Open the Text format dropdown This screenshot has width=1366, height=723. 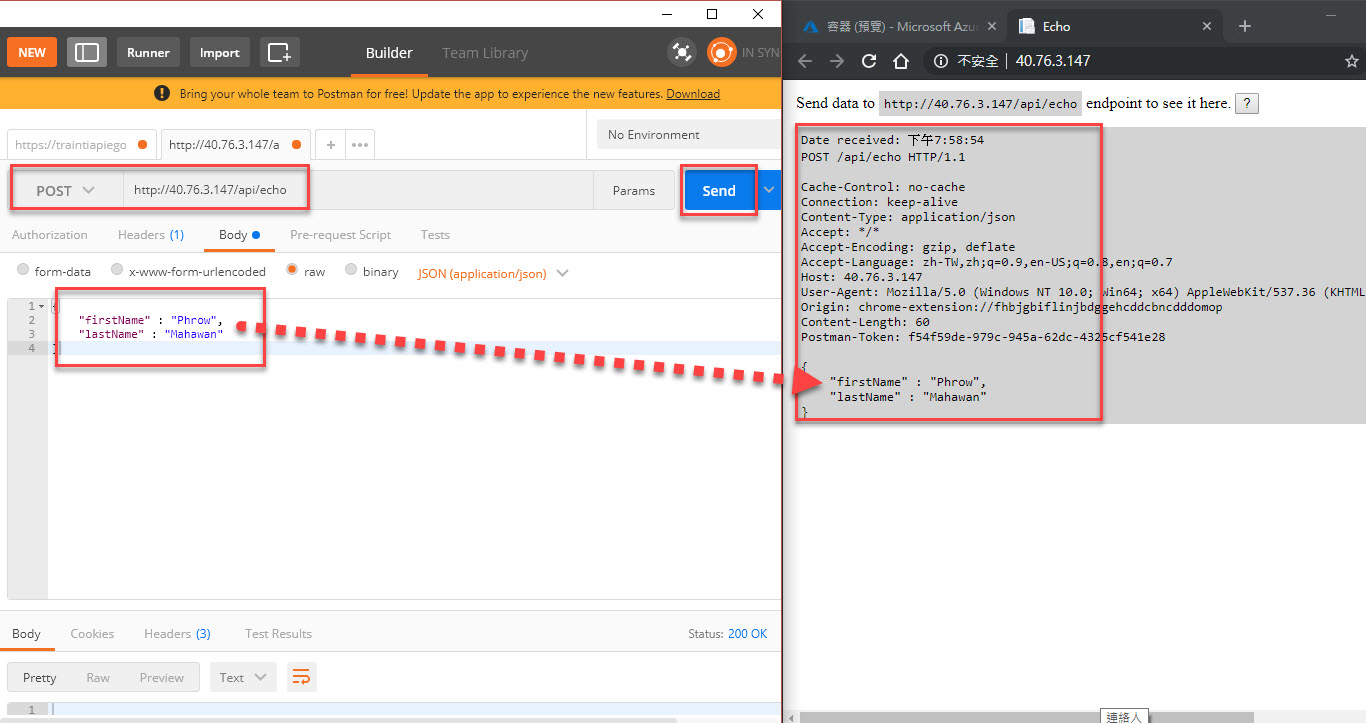coord(244,677)
